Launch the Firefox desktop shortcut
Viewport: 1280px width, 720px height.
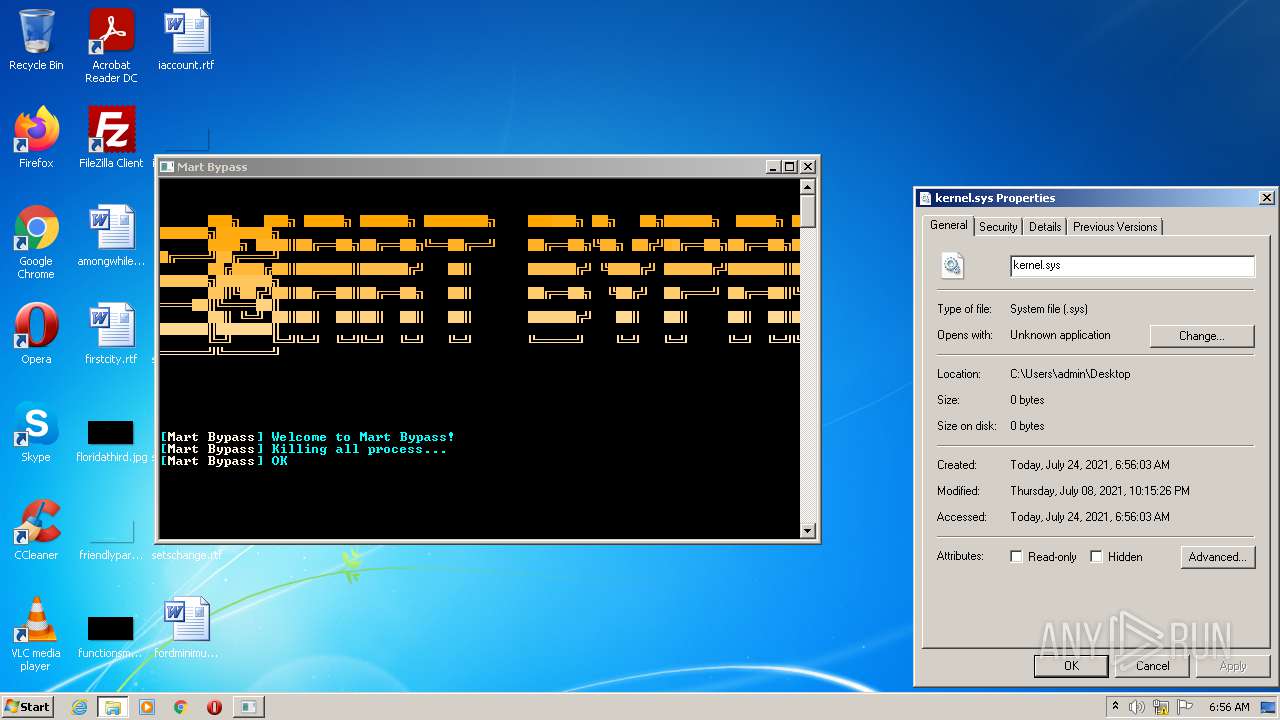point(36,138)
